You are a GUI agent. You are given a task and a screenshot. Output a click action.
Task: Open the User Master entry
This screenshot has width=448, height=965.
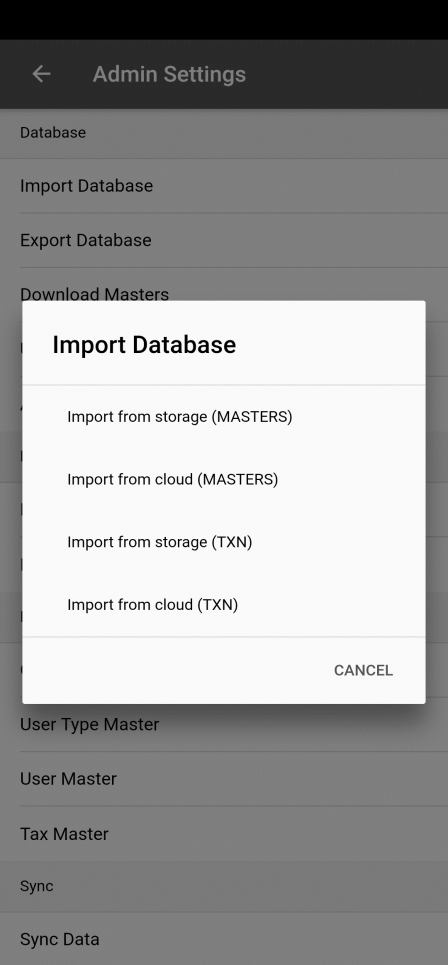pyautogui.click(x=224, y=779)
